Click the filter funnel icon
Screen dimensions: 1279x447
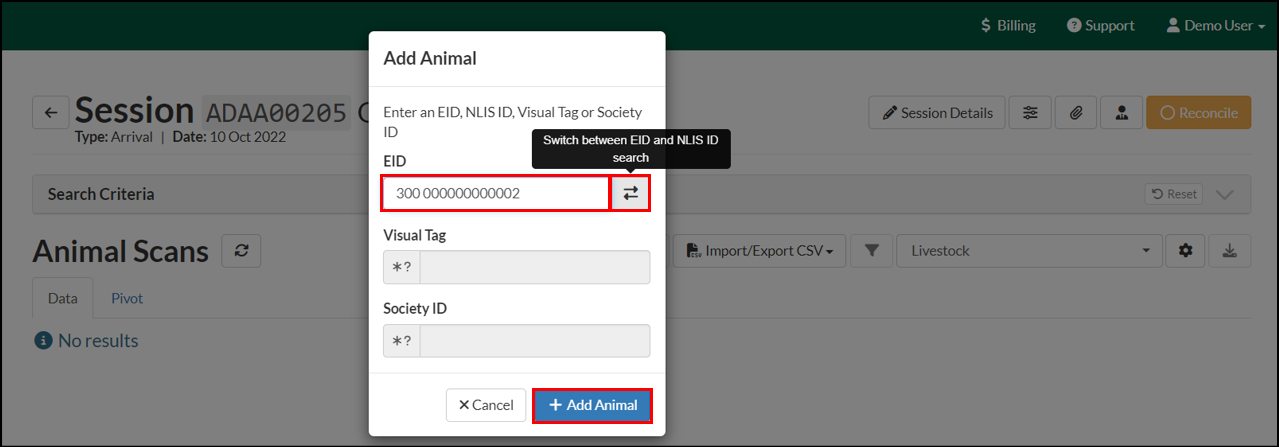tap(872, 251)
